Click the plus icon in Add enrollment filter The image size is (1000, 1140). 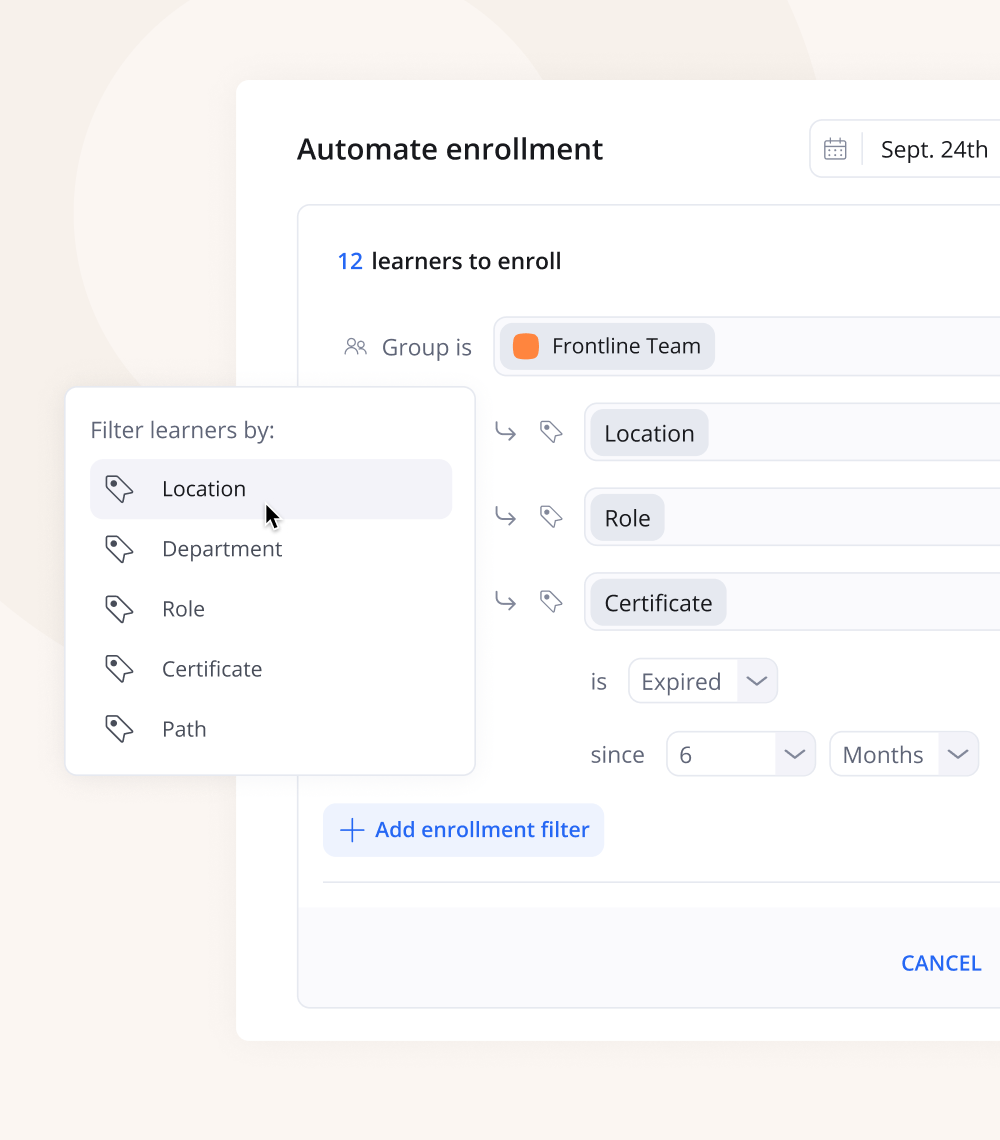(x=351, y=830)
